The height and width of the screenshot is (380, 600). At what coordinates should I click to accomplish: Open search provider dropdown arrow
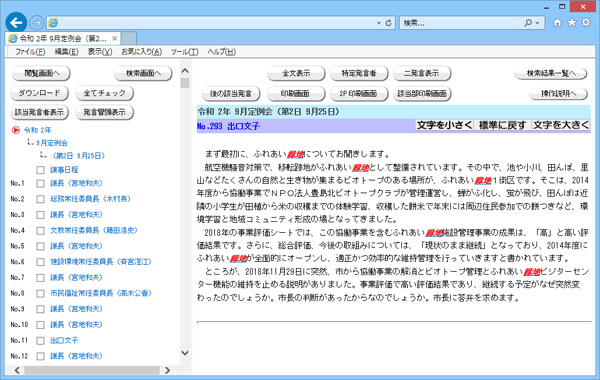(537, 23)
